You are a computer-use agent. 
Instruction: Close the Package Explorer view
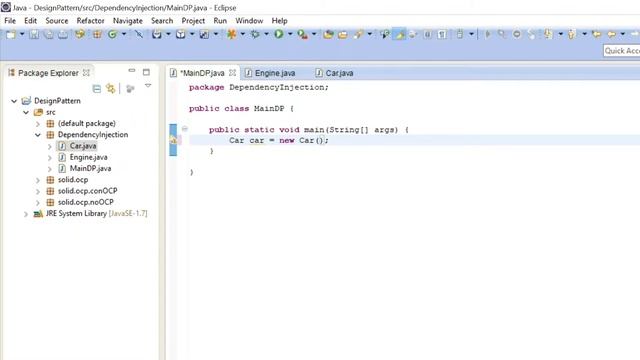[x=86, y=73]
